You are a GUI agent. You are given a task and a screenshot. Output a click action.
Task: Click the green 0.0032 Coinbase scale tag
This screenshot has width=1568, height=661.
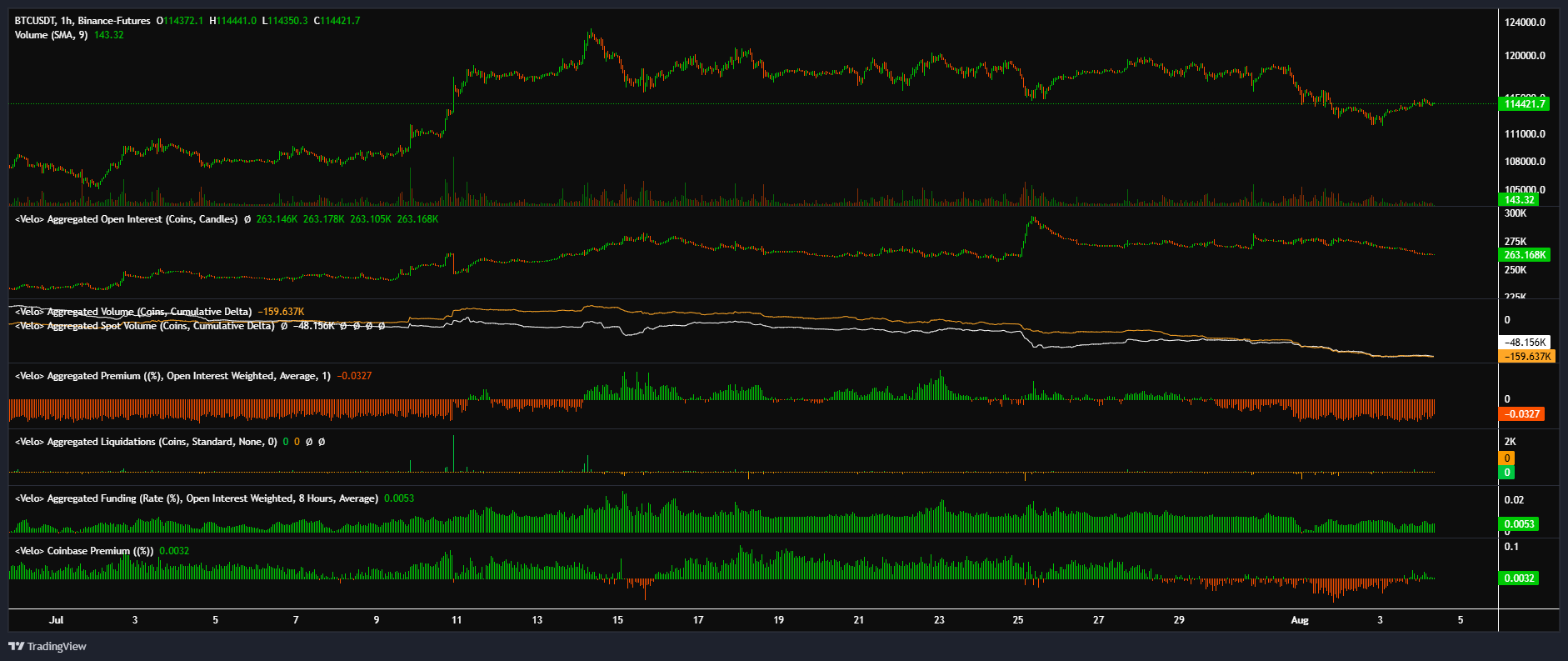pyautogui.click(x=1519, y=578)
